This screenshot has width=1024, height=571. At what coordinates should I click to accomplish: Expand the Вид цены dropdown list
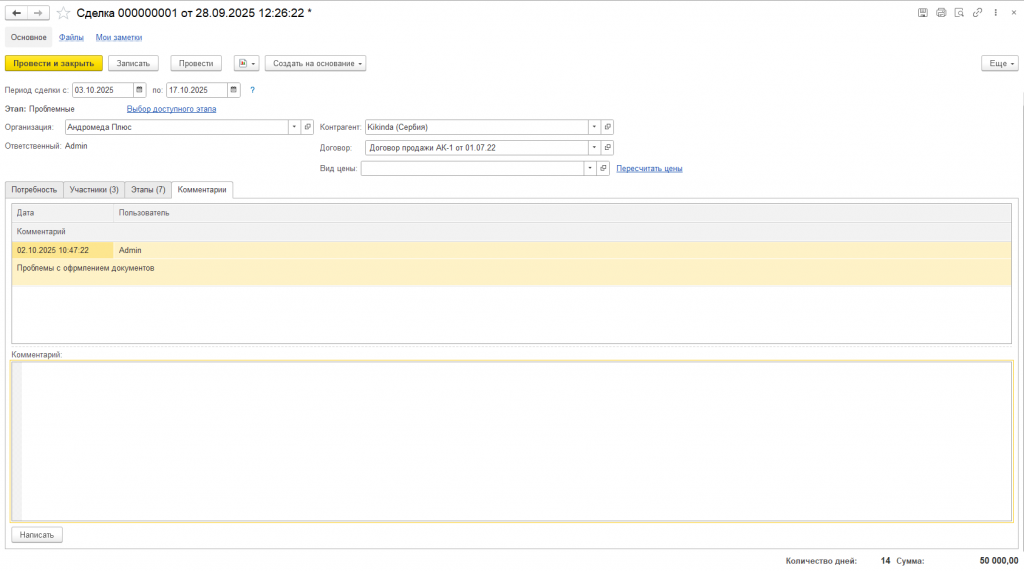pyautogui.click(x=590, y=169)
